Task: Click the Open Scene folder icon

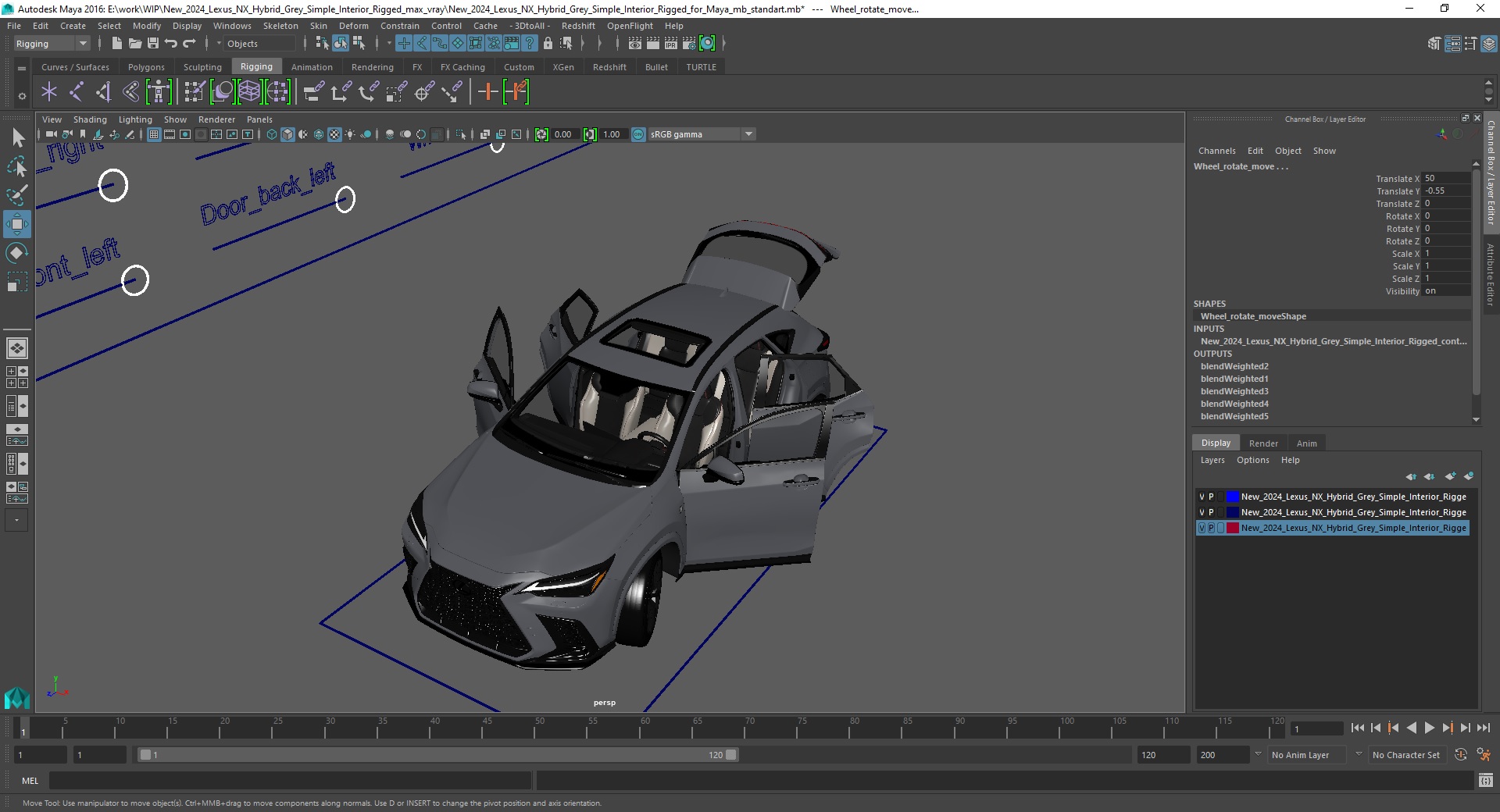Action: tap(134, 44)
